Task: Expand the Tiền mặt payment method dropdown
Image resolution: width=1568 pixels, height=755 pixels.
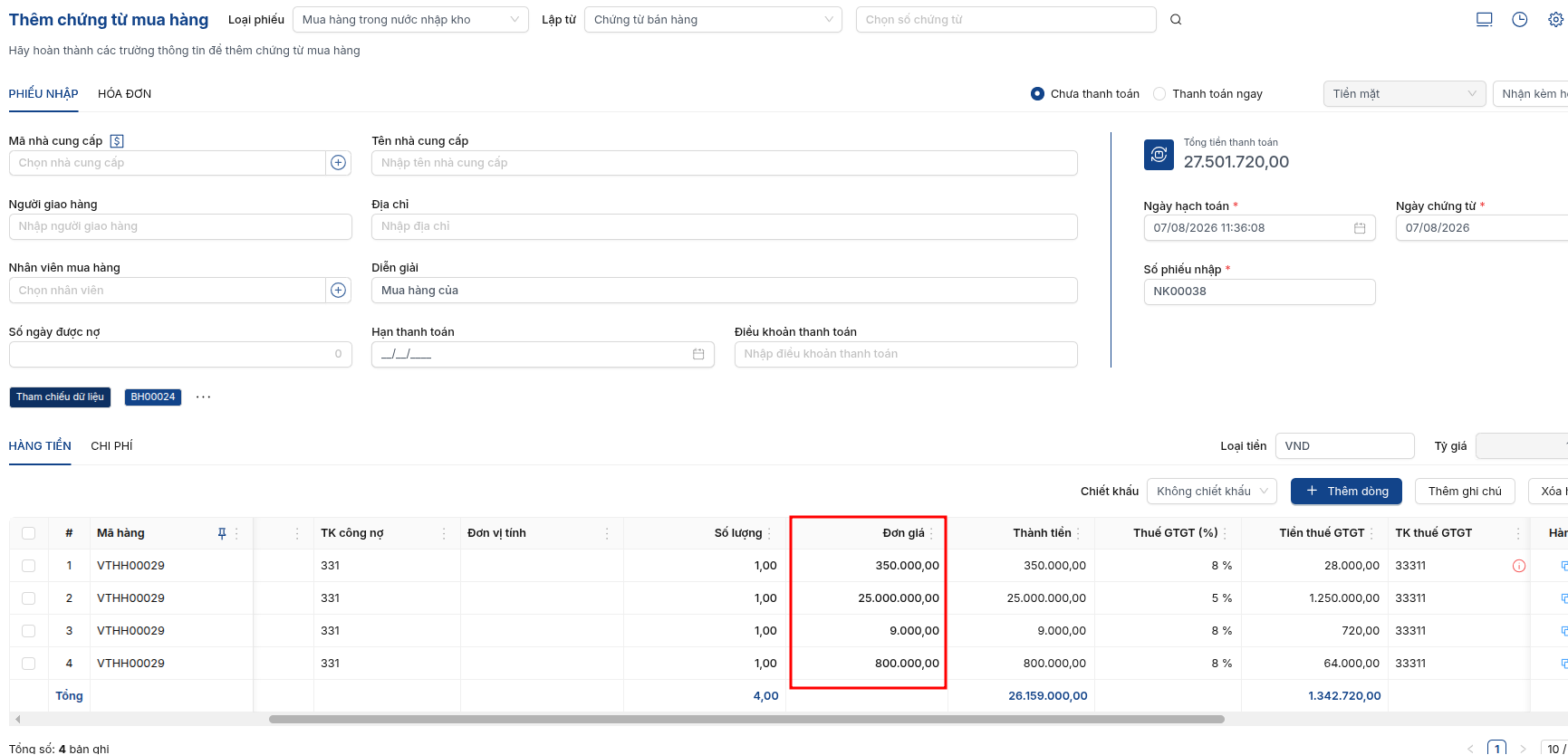Action: coord(1405,94)
